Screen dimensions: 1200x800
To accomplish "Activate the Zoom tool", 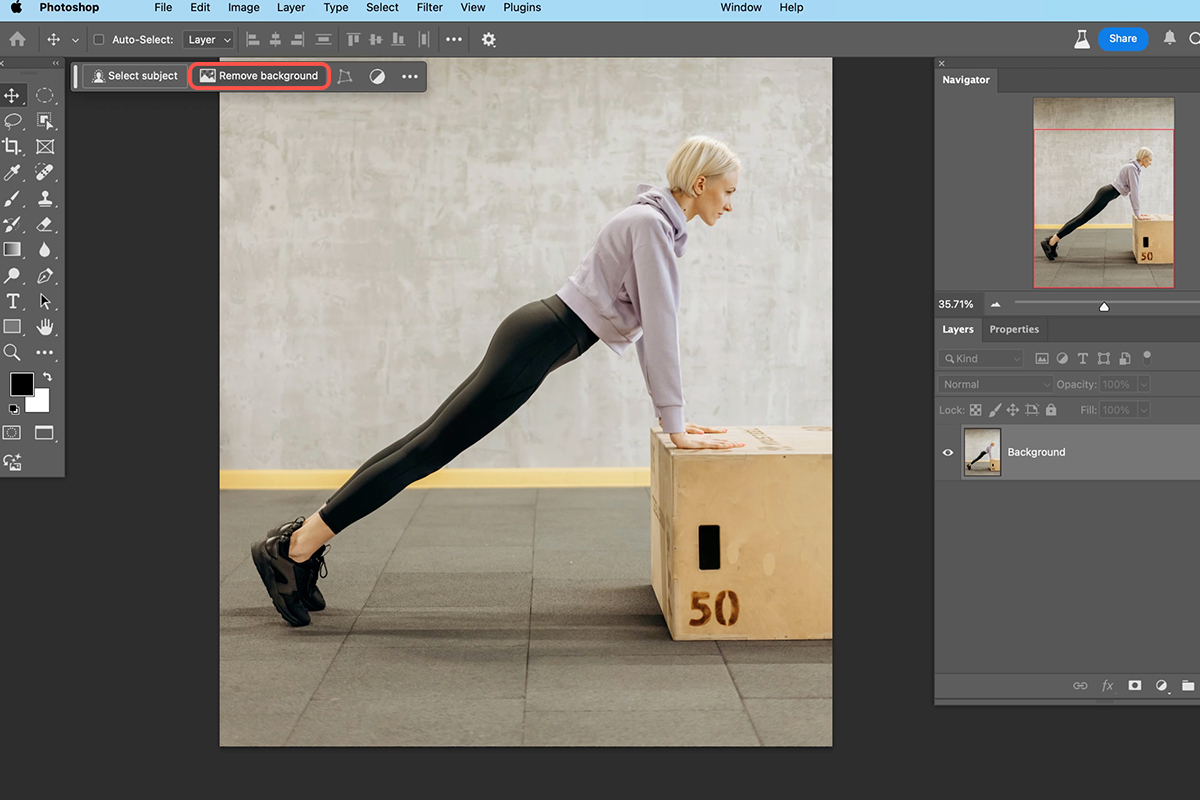I will [x=13, y=352].
